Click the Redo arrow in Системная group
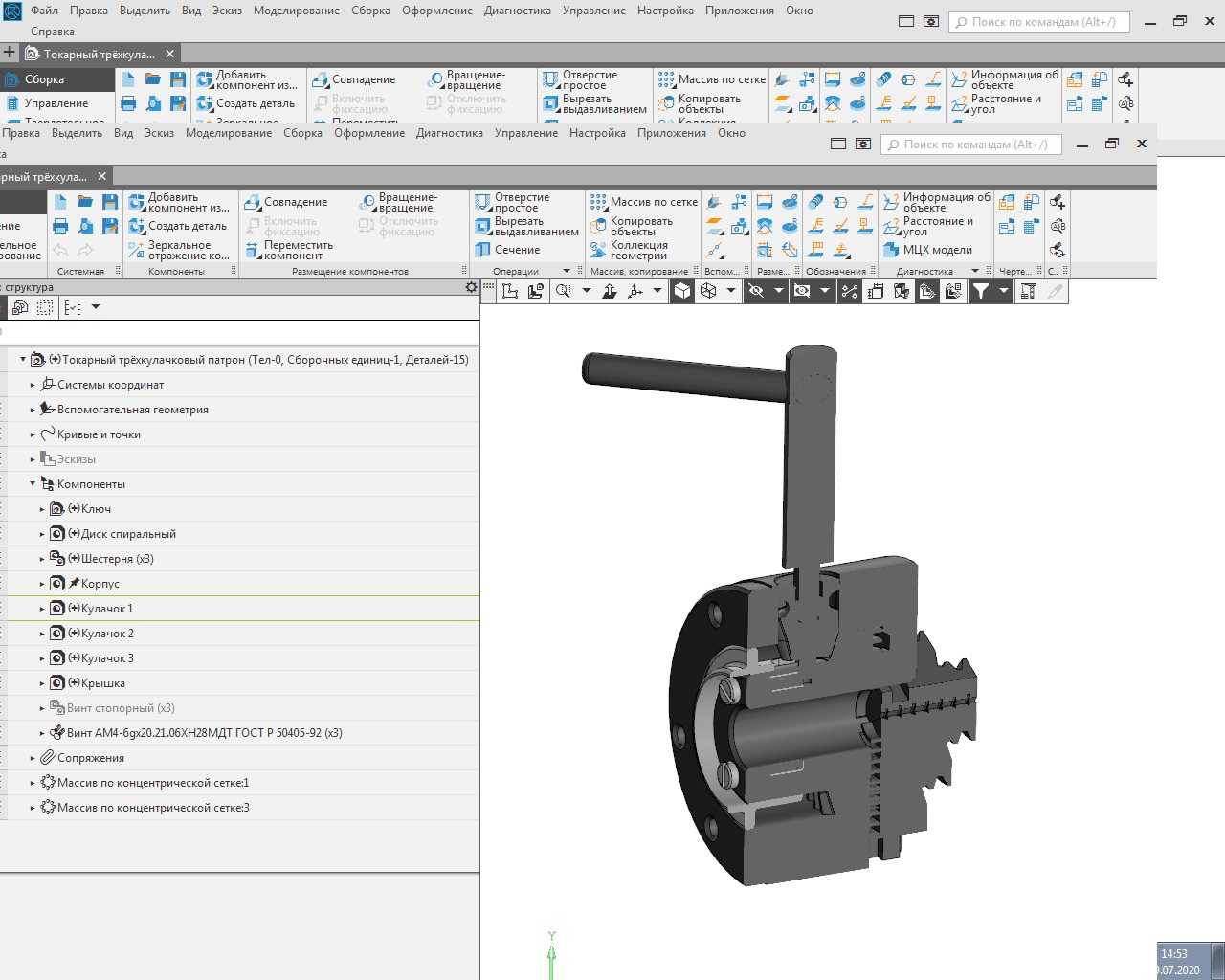1225x980 pixels. [x=85, y=250]
